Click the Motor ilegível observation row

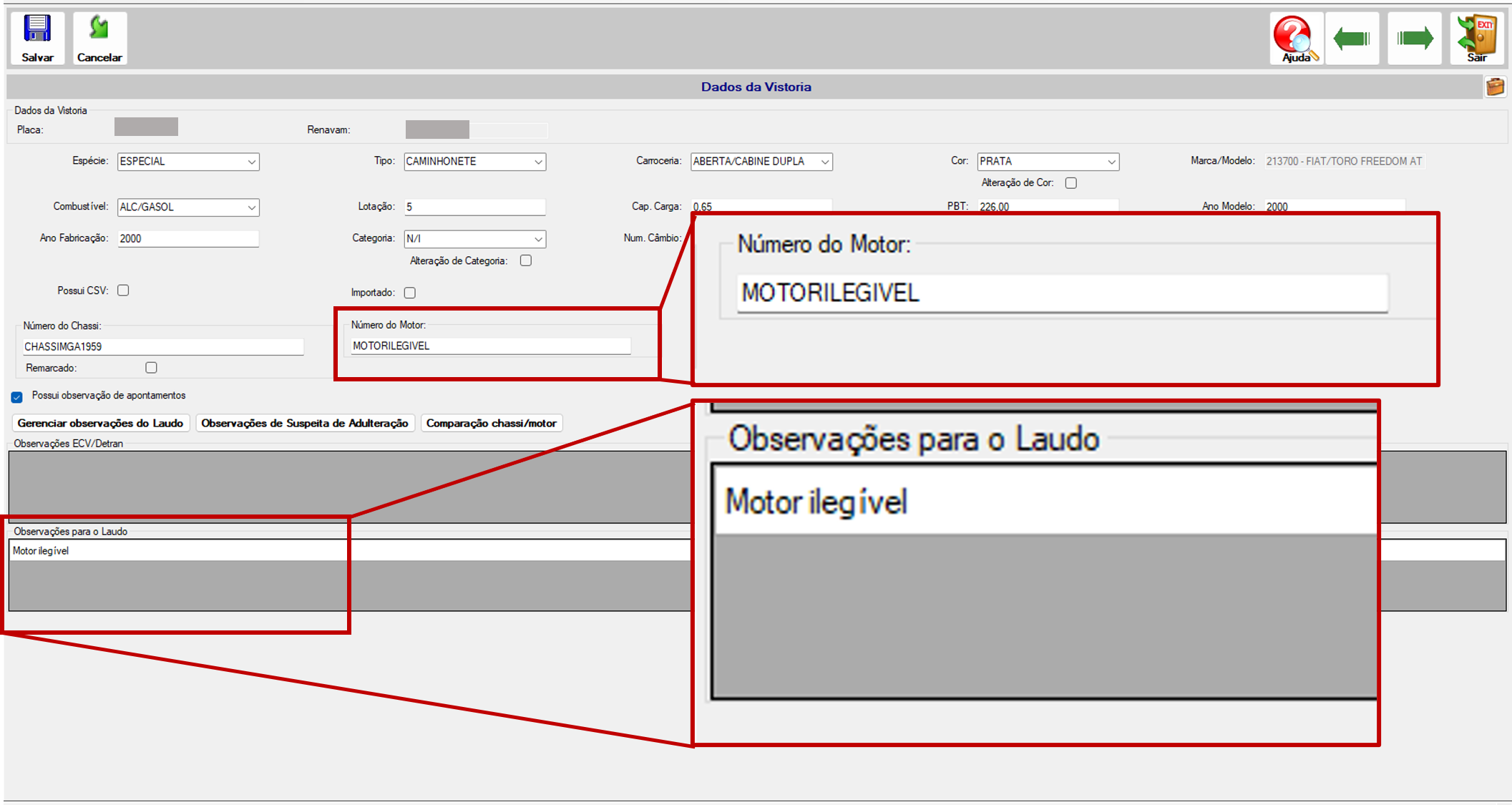pyautogui.click(x=350, y=550)
